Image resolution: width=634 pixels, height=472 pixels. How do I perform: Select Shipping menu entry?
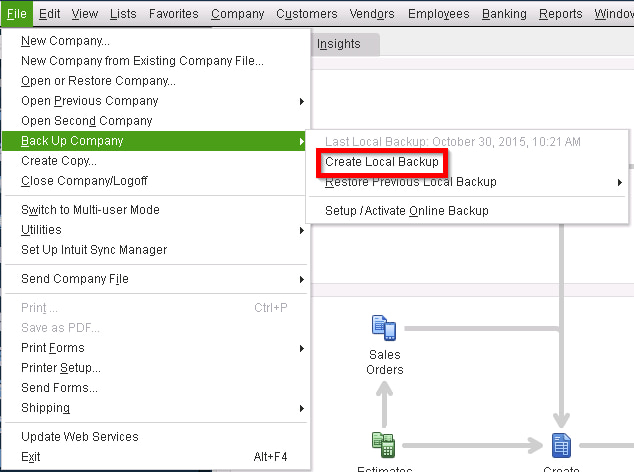click(x=156, y=408)
